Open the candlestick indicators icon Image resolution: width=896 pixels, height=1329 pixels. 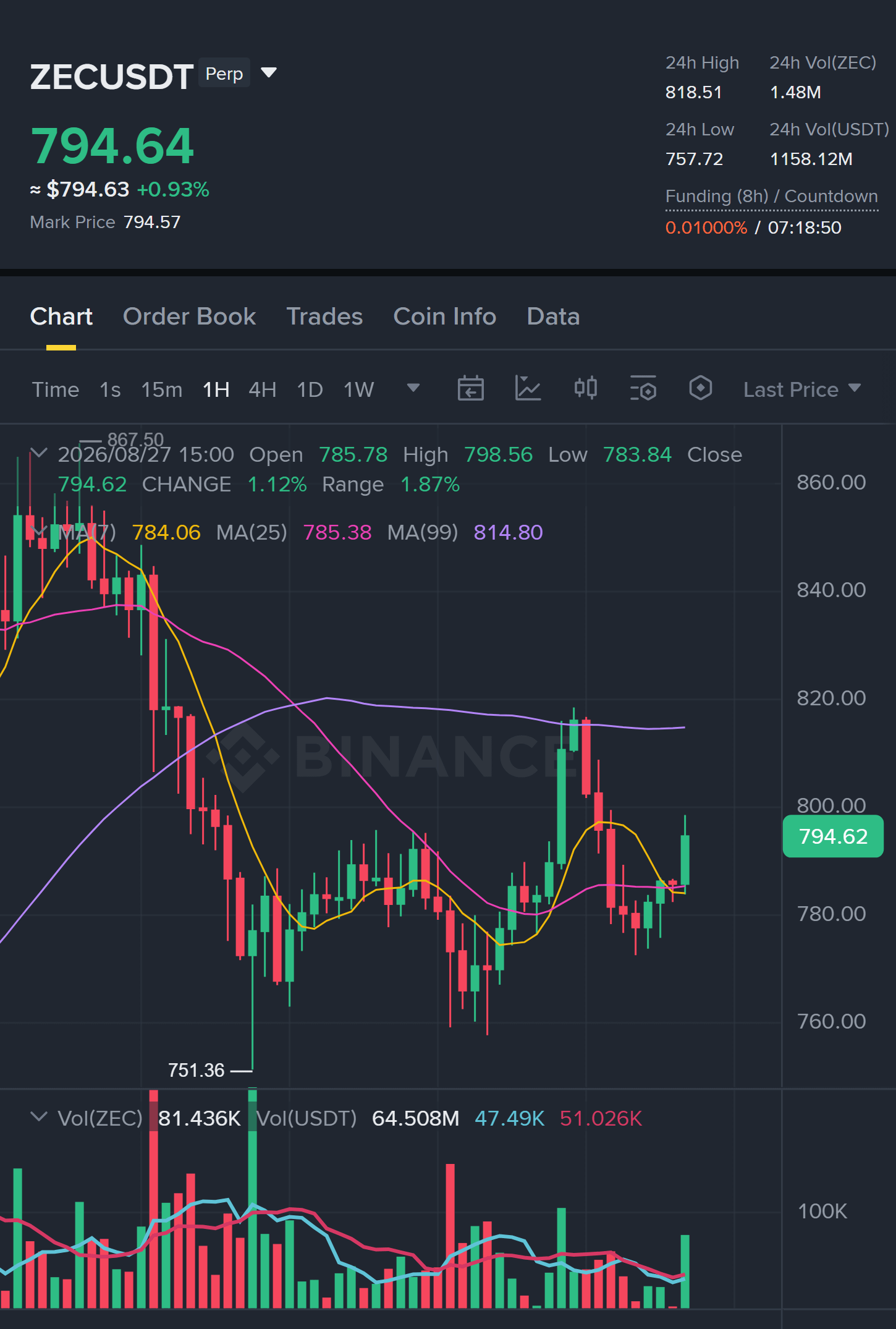(x=585, y=389)
